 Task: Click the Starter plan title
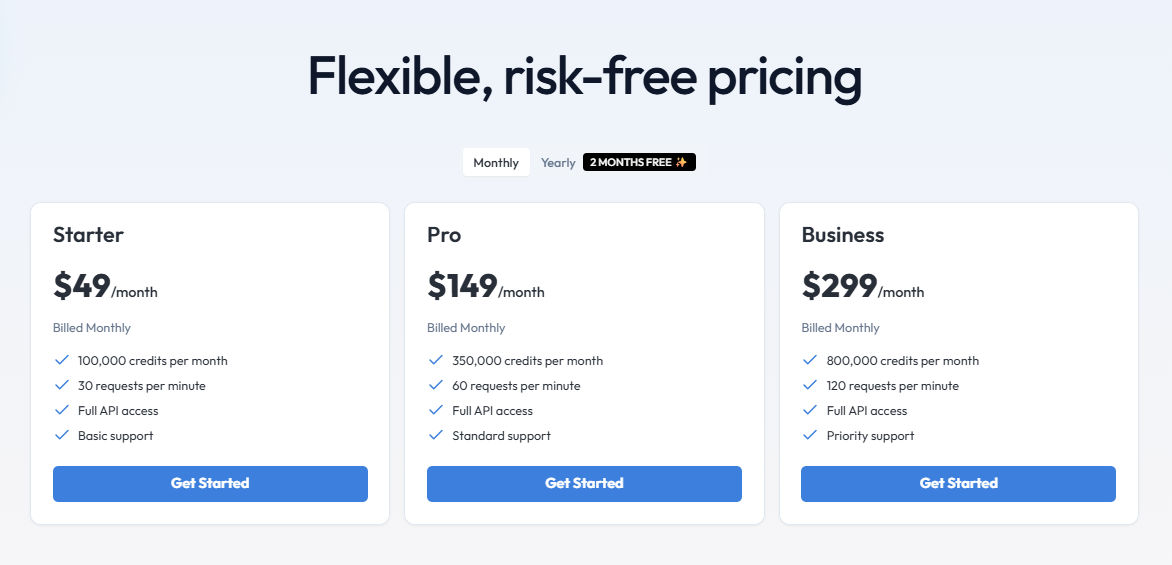coord(88,235)
